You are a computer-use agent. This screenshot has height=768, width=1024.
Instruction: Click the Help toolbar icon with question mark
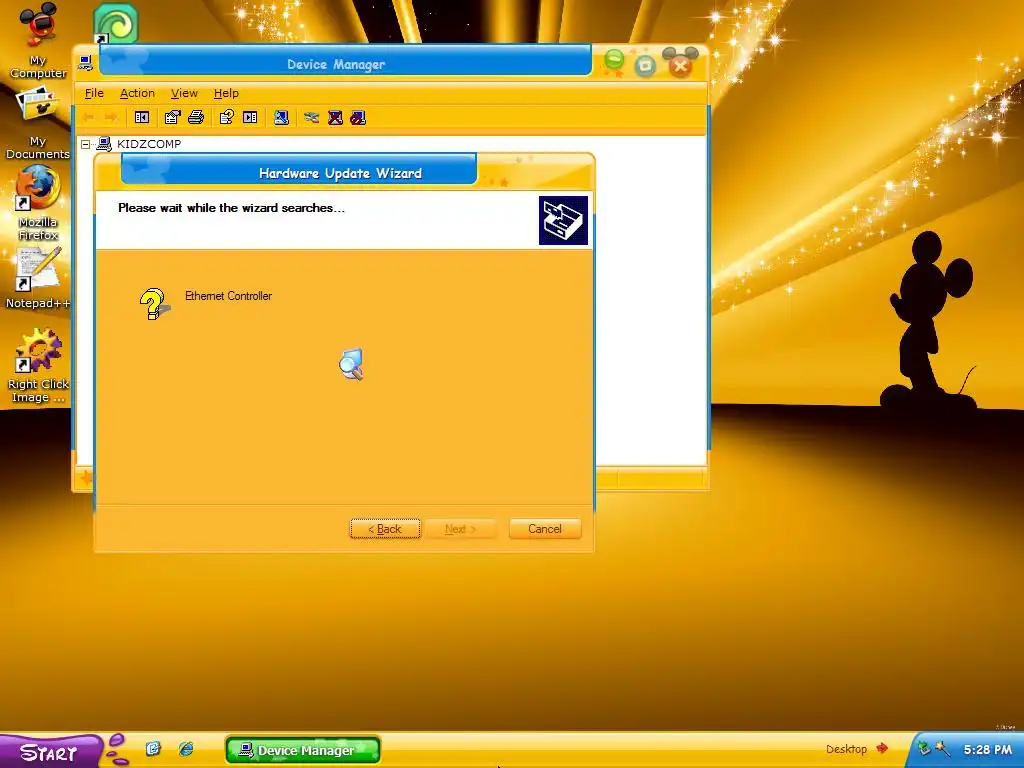click(x=227, y=118)
